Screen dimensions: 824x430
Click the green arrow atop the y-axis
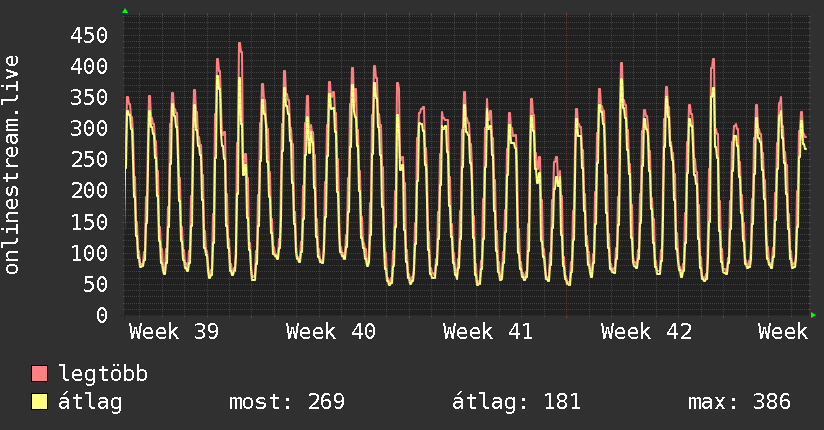point(125,11)
